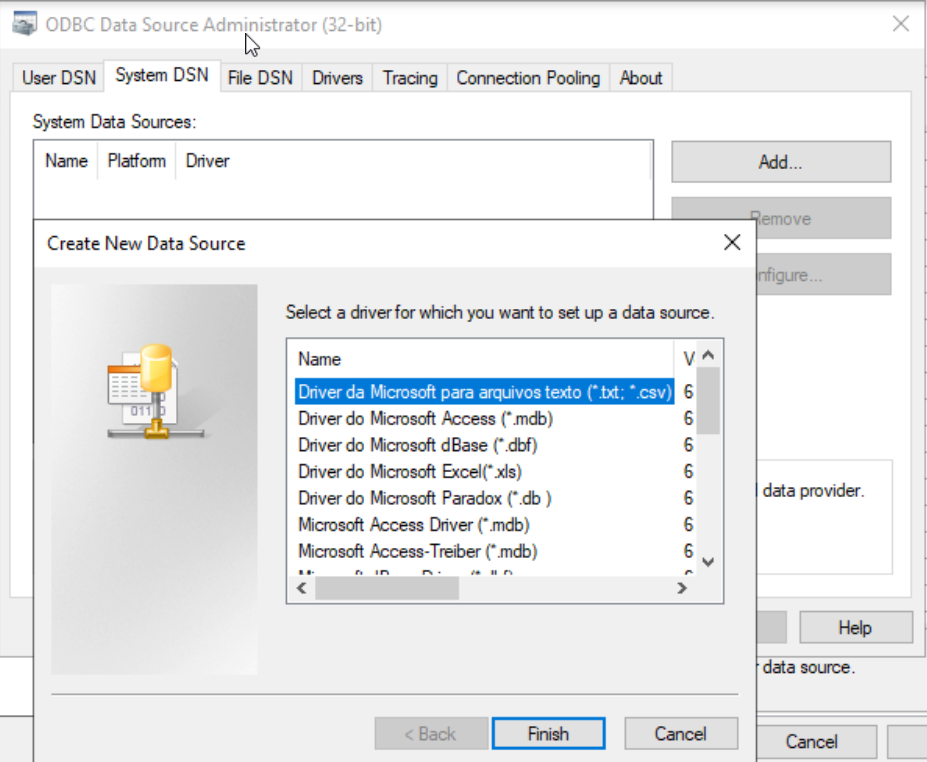The width and height of the screenshot is (927, 762).
Task: Select Driver do Microsoft dBase (*.dbf)
Action: click(x=417, y=445)
